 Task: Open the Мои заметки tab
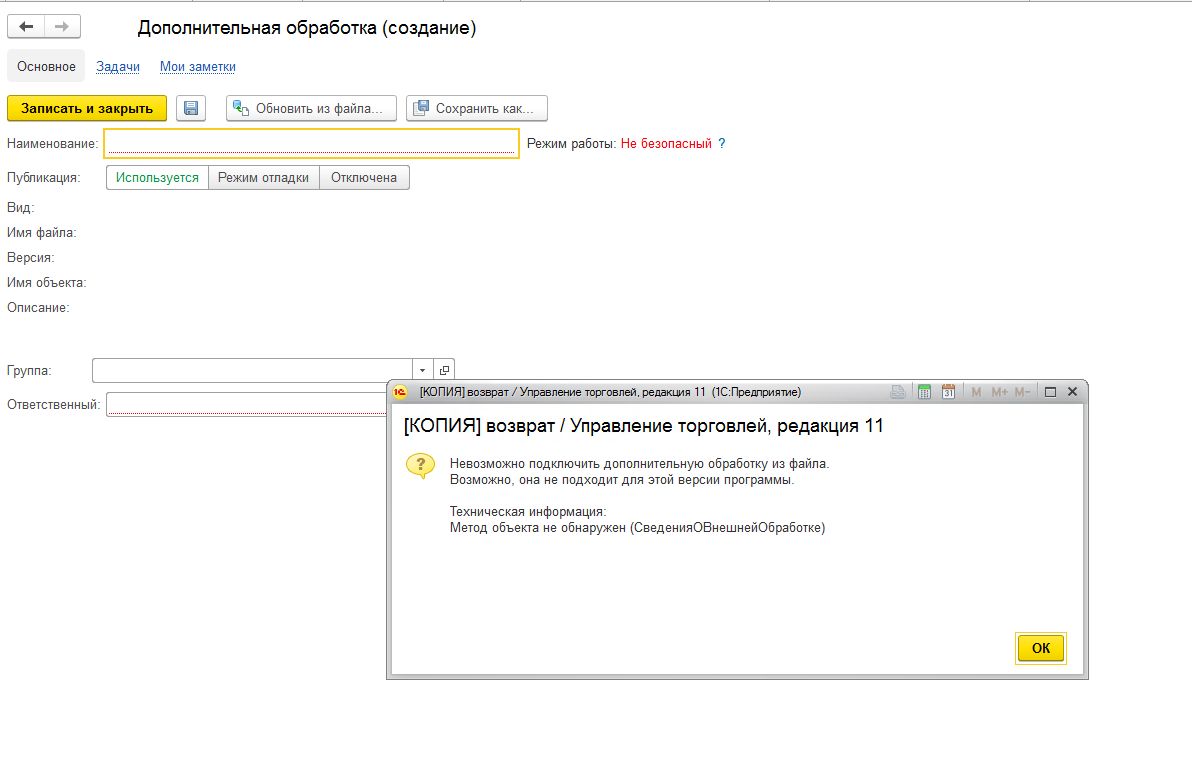[x=198, y=67]
